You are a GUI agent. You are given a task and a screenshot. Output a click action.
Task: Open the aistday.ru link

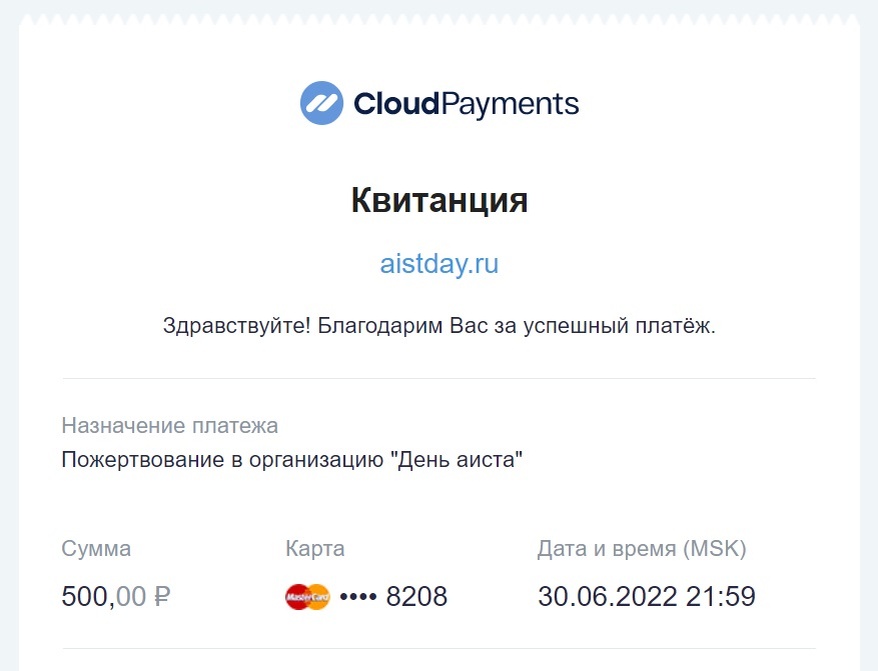[439, 264]
